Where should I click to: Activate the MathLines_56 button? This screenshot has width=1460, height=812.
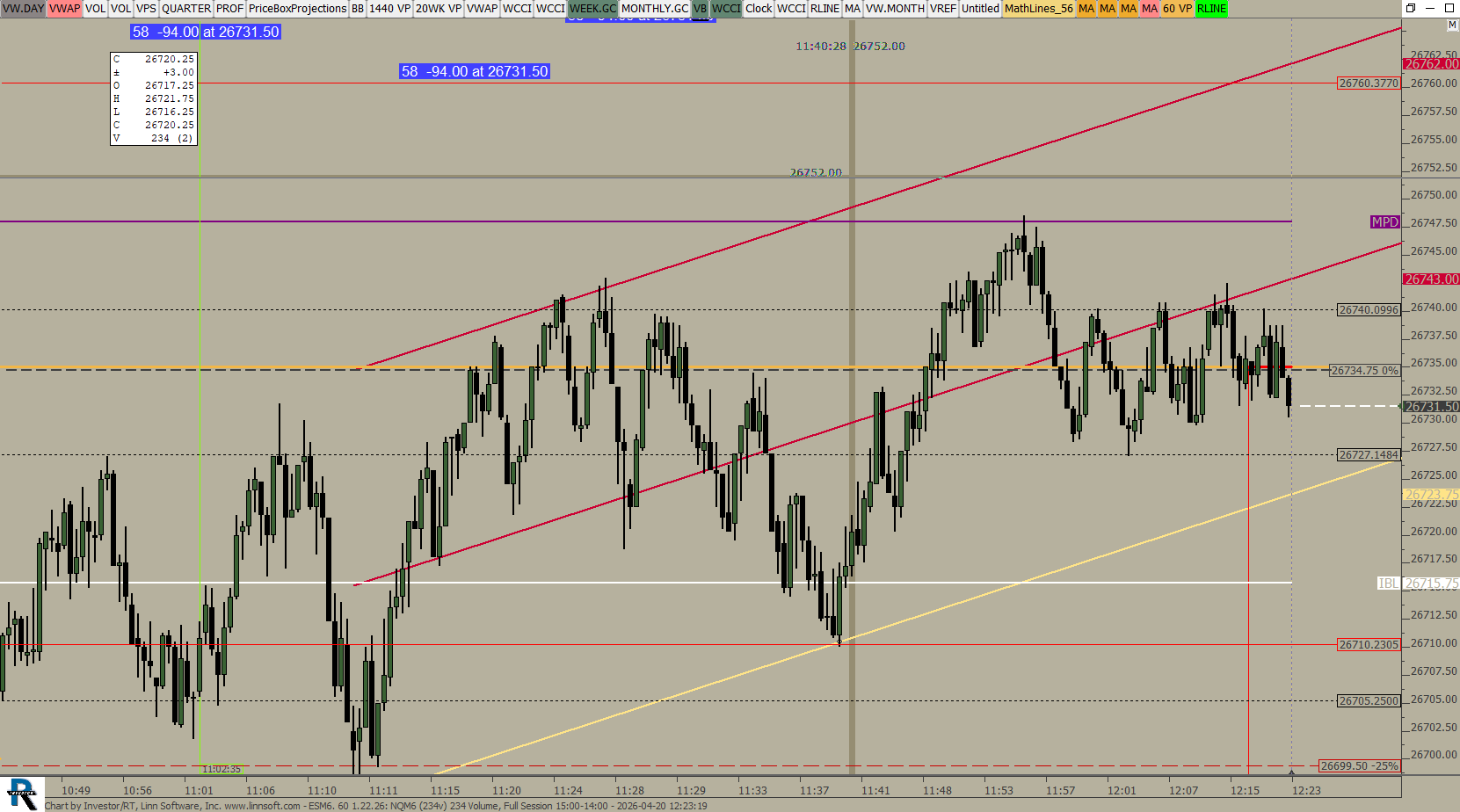tap(1038, 9)
